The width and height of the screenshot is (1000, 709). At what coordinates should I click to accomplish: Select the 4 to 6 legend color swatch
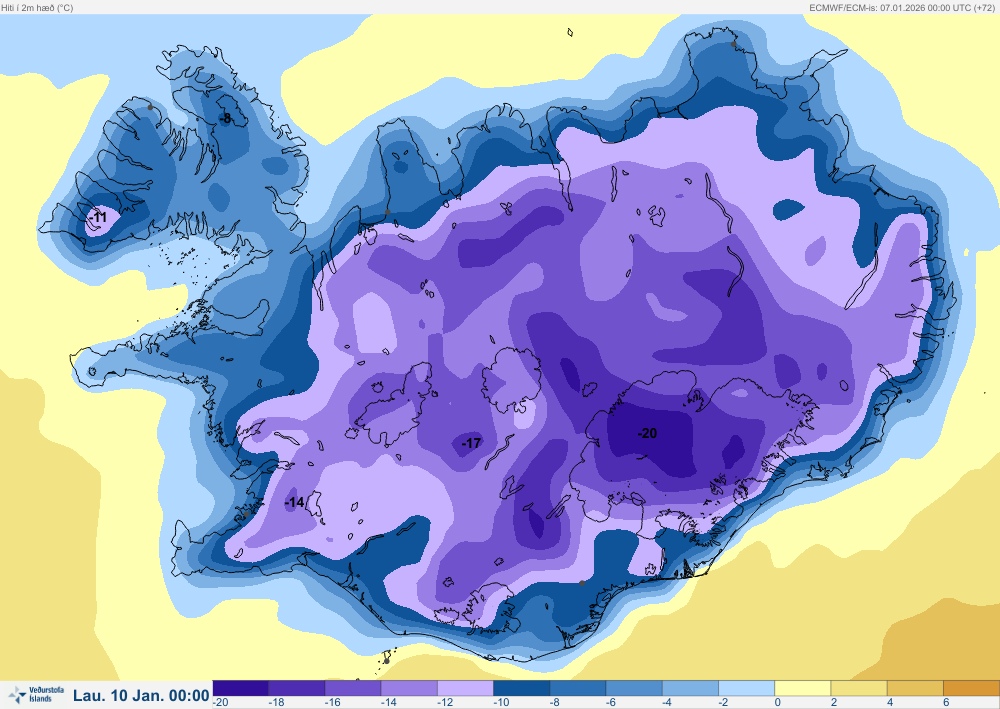[915, 688]
